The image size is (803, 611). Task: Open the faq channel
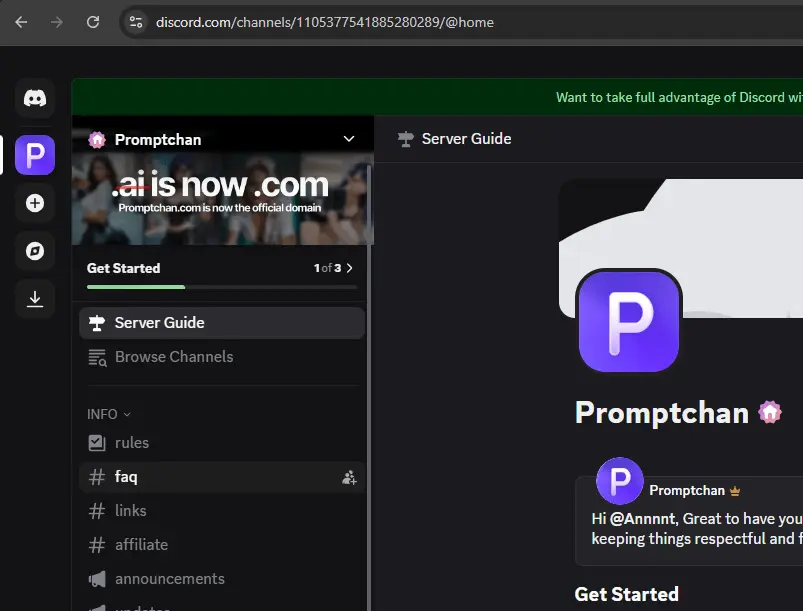pyautogui.click(x=222, y=477)
